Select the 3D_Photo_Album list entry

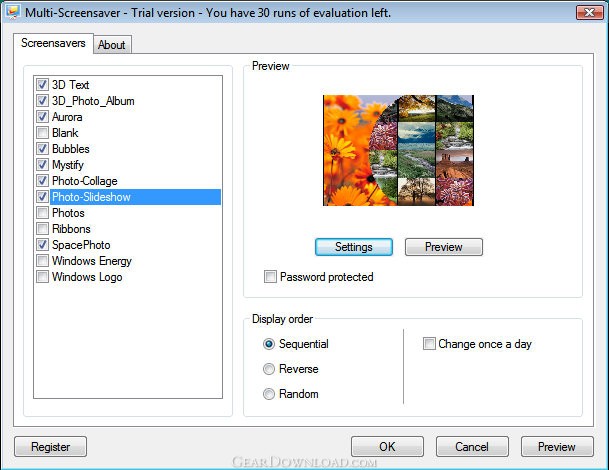pos(93,101)
